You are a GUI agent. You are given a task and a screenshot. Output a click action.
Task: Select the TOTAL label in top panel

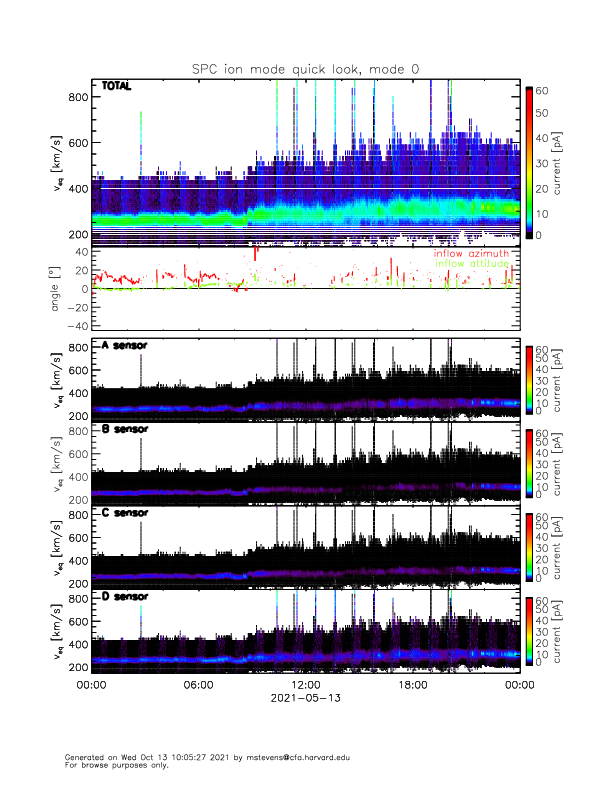click(117, 88)
